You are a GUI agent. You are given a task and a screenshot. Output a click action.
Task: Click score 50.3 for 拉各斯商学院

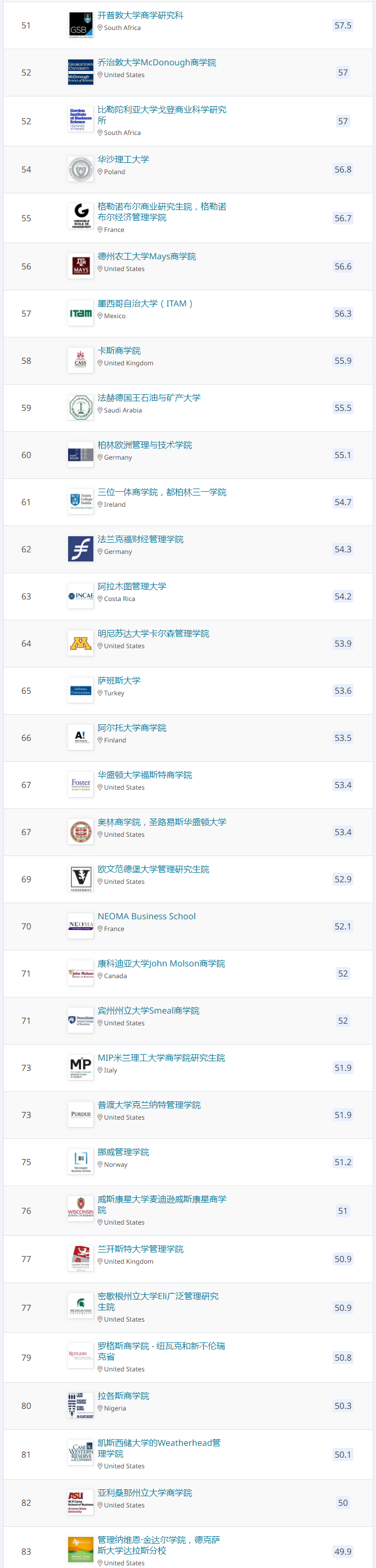343,1406
